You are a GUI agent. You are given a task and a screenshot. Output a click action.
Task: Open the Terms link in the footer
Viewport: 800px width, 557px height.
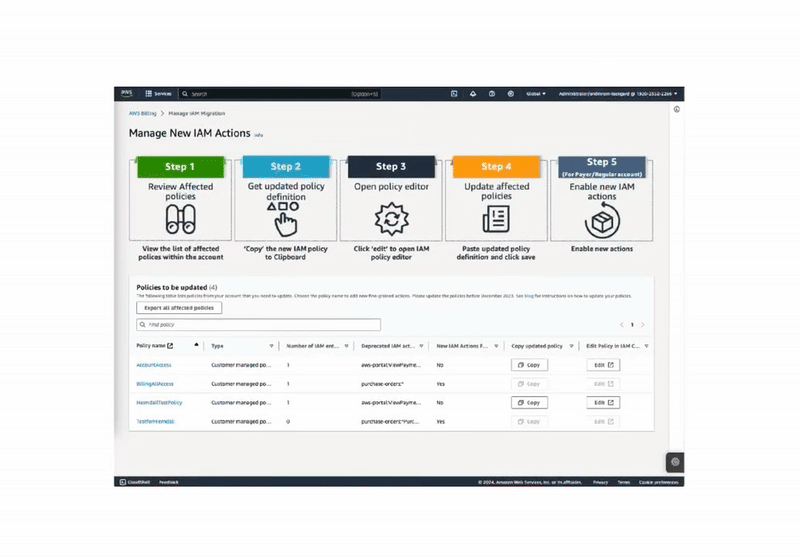point(623,482)
